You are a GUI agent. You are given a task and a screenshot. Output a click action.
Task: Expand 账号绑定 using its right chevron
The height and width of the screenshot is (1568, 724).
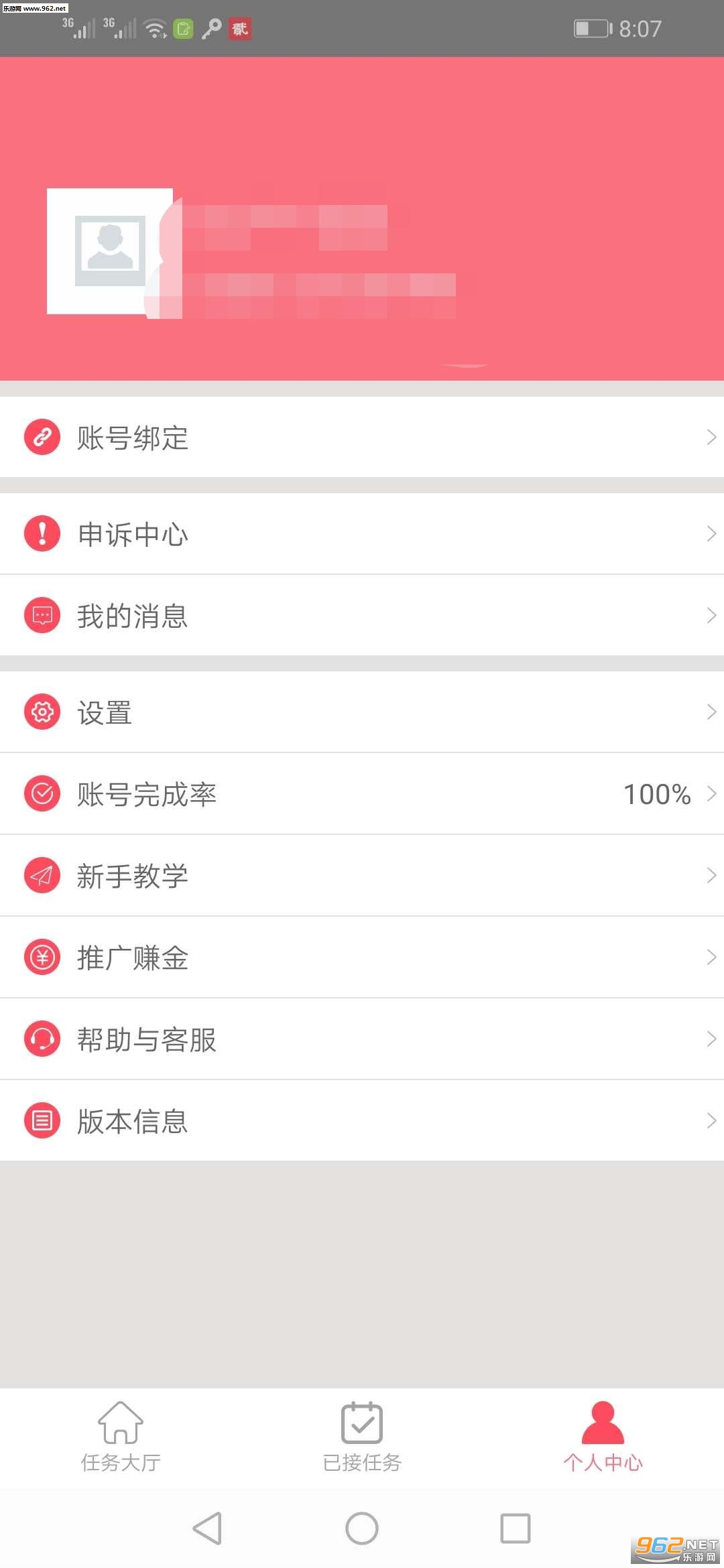click(x=711, y=437)
